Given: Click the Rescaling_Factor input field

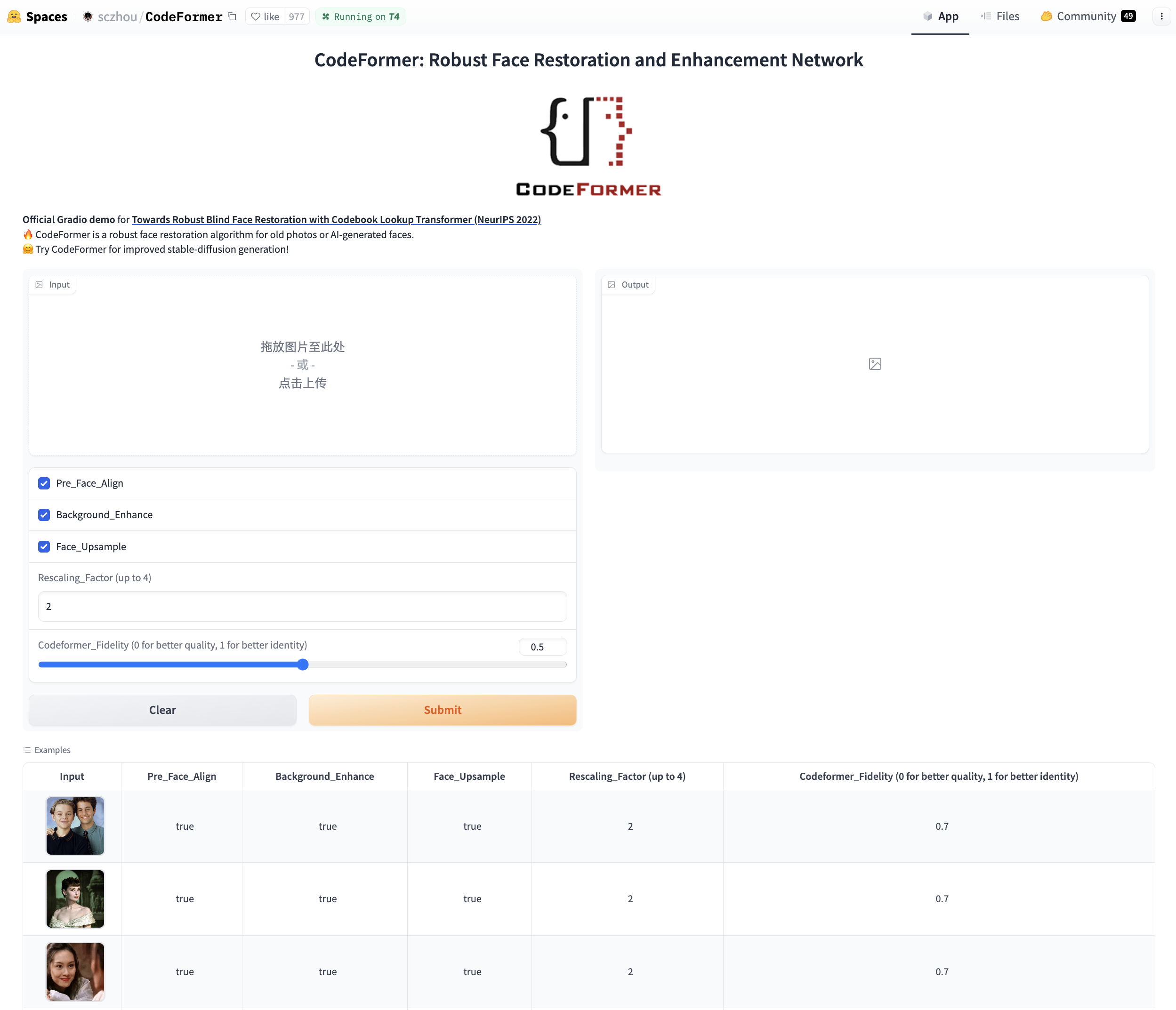Looking at the screenshot, I should (x=302, y=607).
